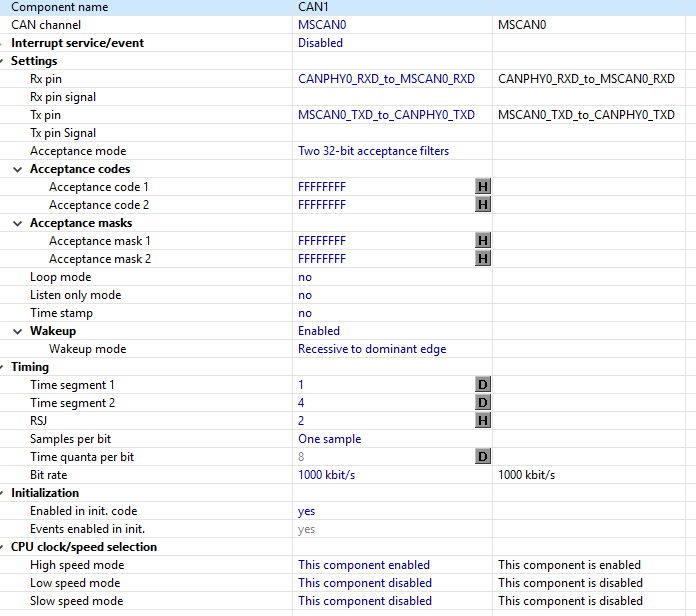The height and width of the screenshot is (616, 696).
Task: Collapse the Wakeup group
Action: point(18,331)
